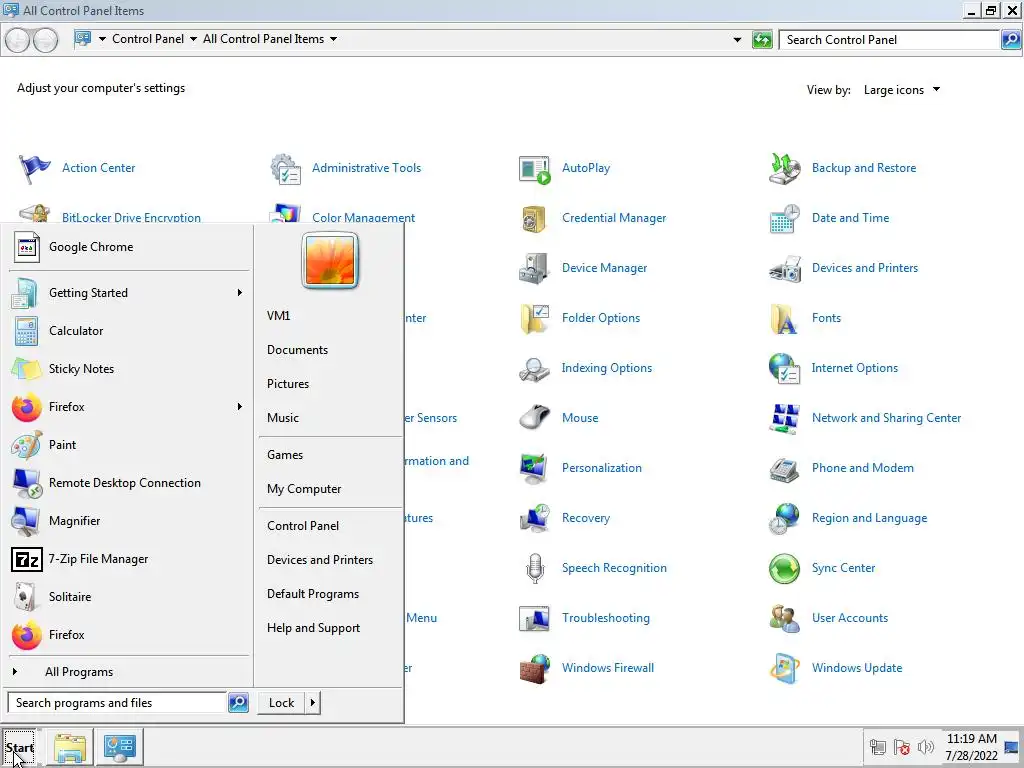The height and width of the screenshot is (768, 1024).
Task: Start Solitaire from the Start menu
Action: pos(129,597)
